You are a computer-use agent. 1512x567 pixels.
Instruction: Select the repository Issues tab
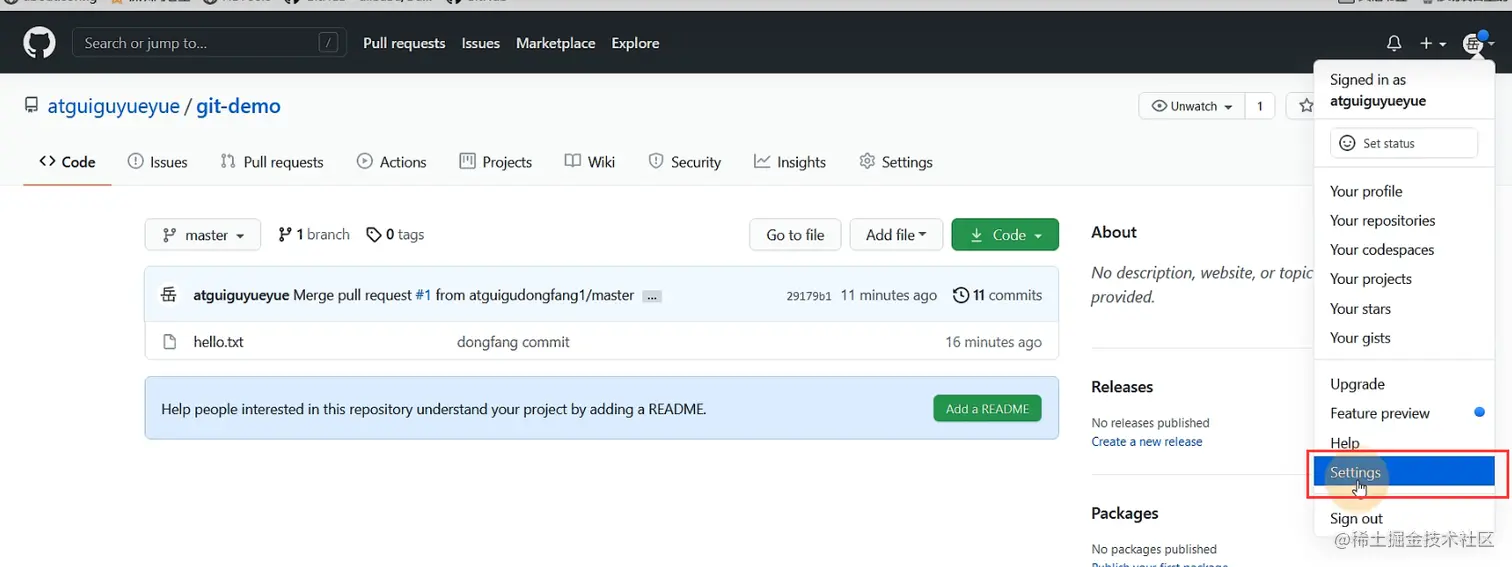[158, 162]
